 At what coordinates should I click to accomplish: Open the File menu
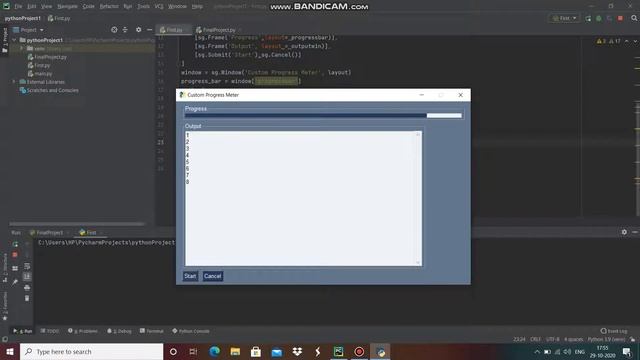click(x=18, y=7)
